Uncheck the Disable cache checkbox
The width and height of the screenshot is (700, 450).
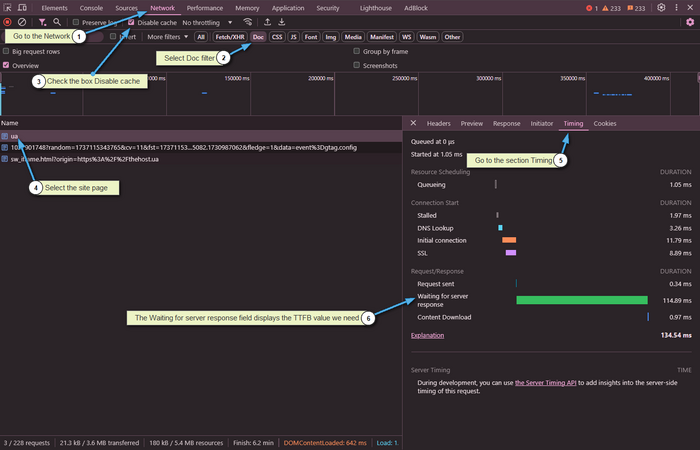pyautogui.click(x=131, y=22)
